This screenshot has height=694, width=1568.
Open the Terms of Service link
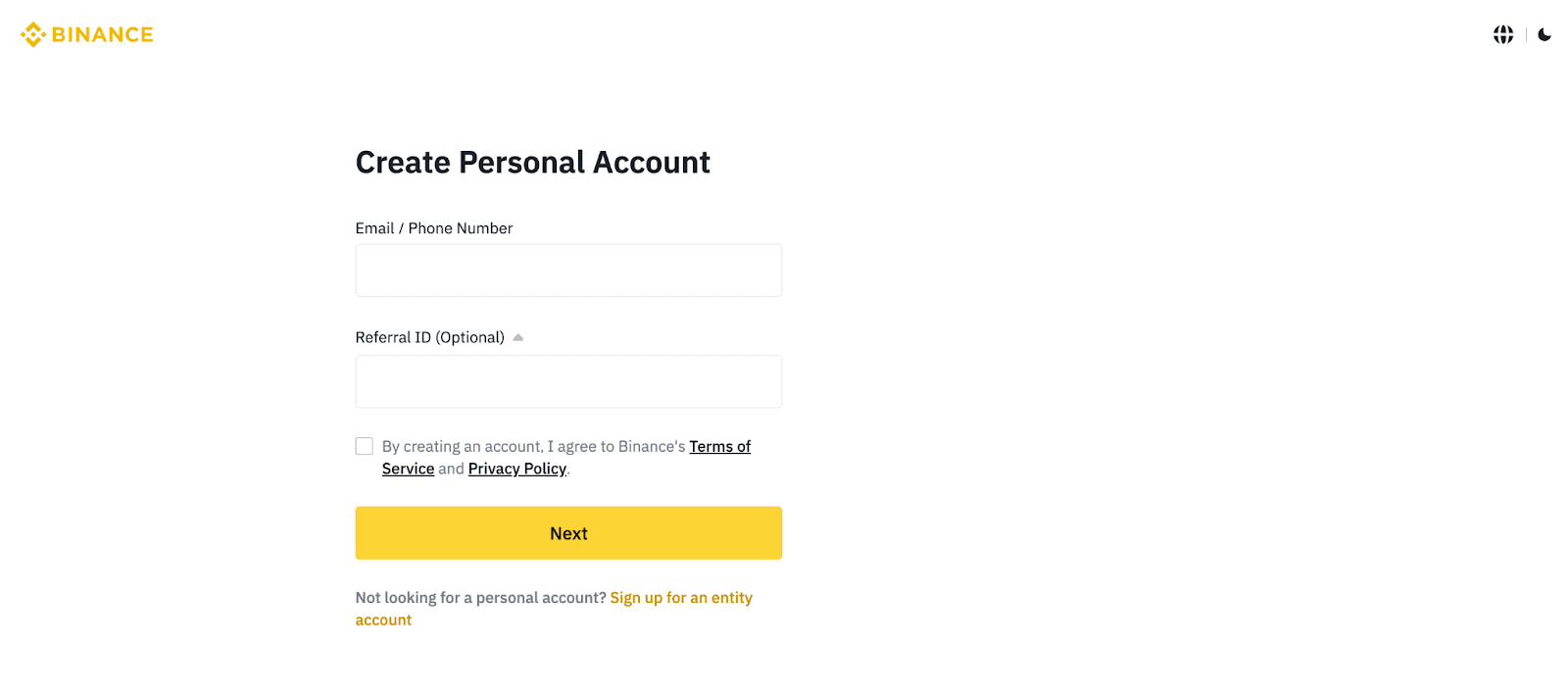point(719,446)
